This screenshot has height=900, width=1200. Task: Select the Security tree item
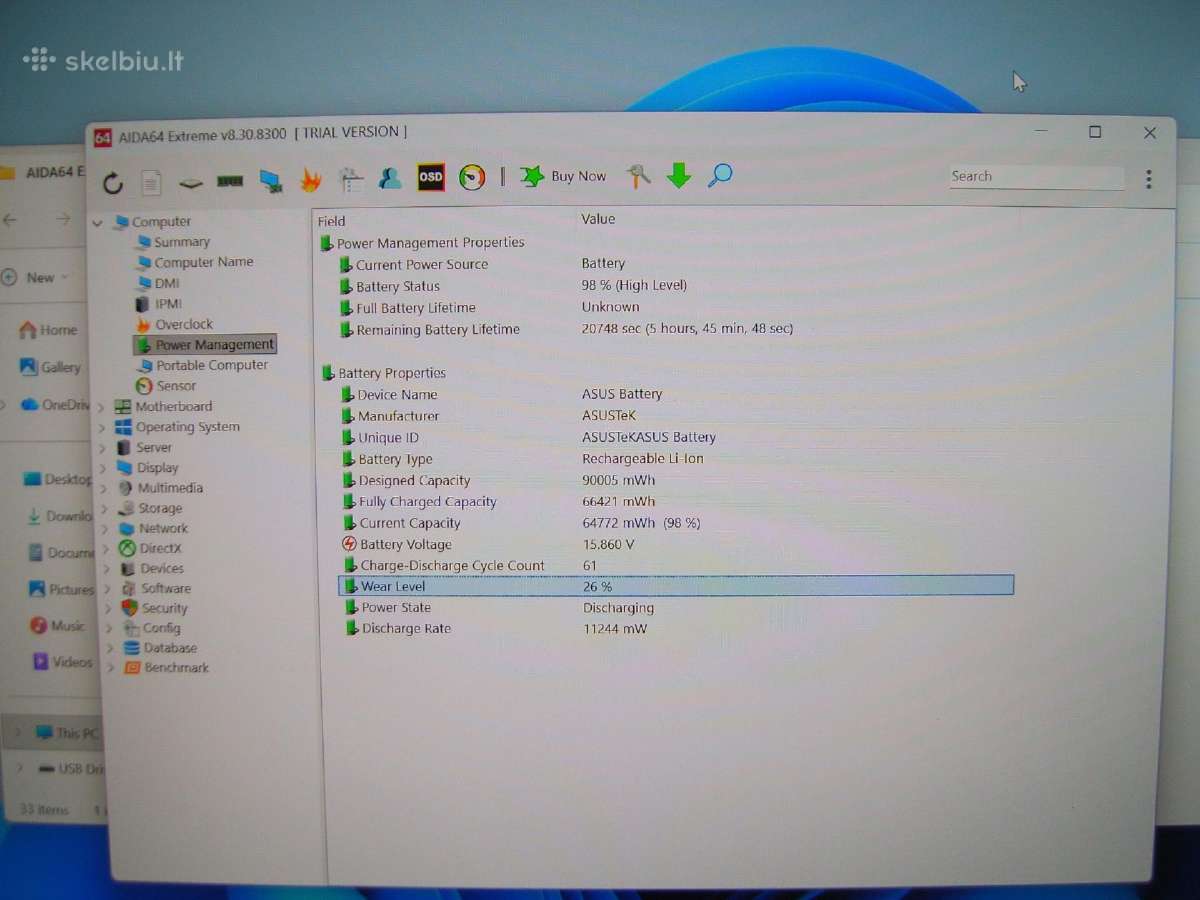pyautogui.click(x=164, y=608)
